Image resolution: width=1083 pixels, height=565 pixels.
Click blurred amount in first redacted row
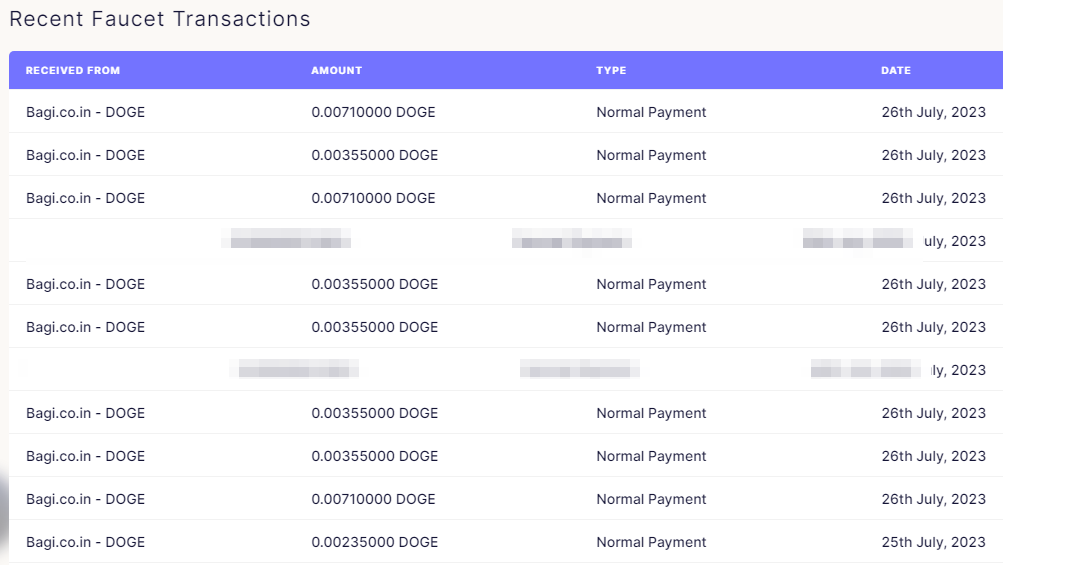571,240
